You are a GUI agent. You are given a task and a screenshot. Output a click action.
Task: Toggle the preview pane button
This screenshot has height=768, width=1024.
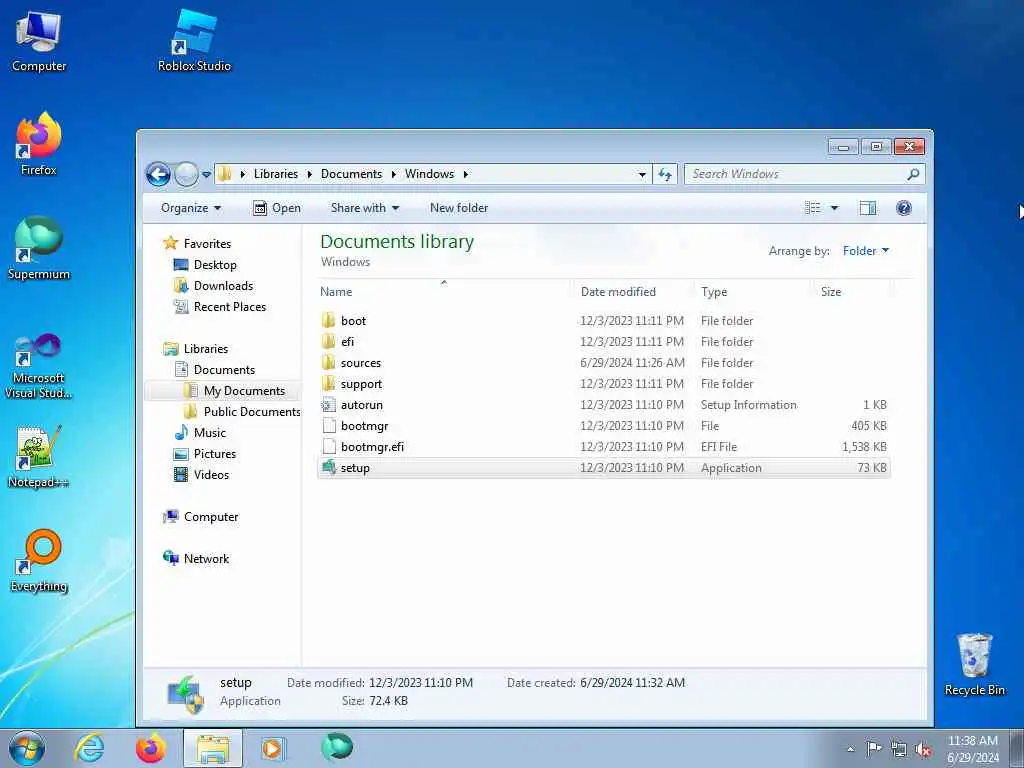coord(867,208)
